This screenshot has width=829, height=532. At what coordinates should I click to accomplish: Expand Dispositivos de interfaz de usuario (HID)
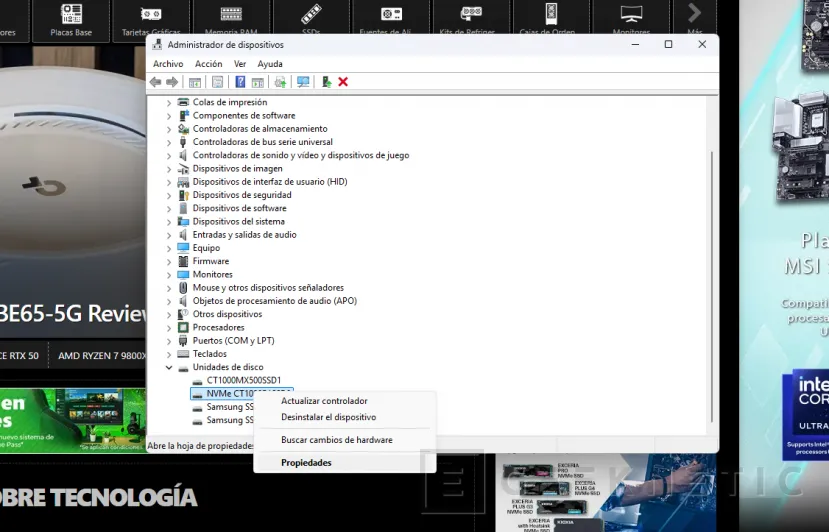pos(169,182)
